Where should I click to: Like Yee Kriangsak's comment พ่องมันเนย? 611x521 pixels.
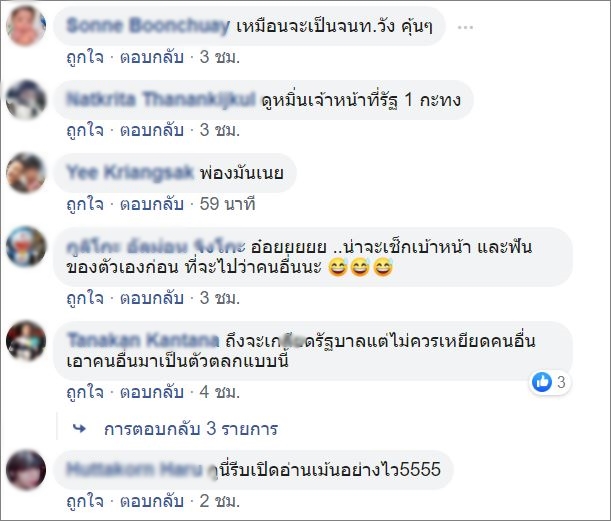click(x=85, y=204)
